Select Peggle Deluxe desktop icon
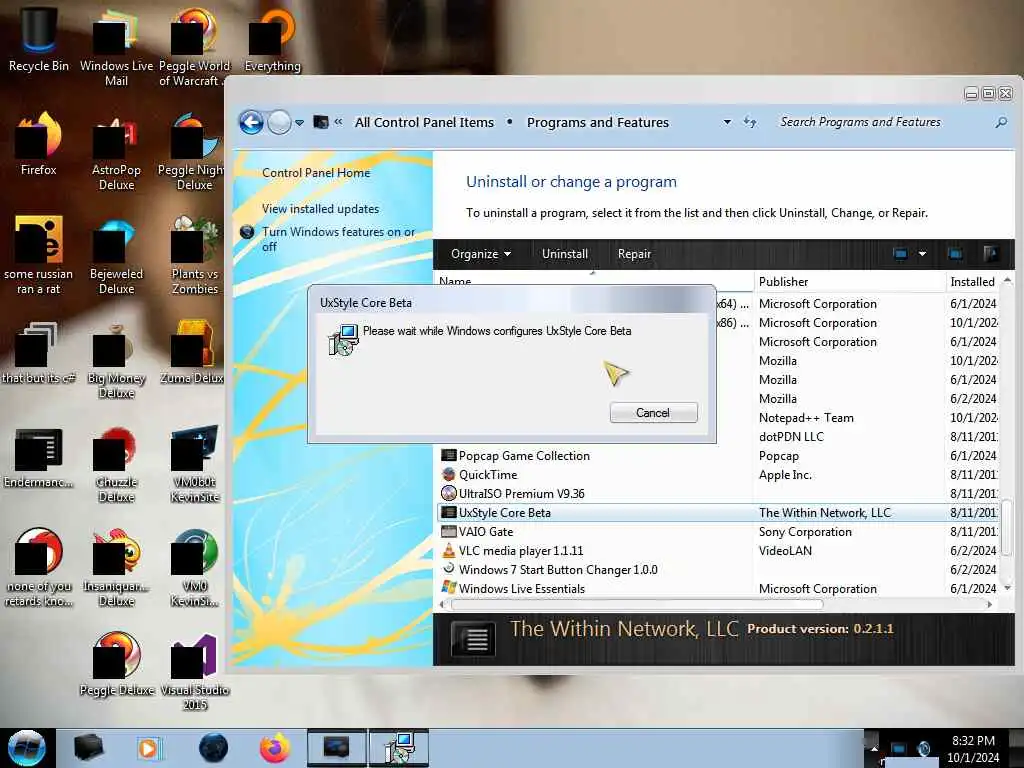This screenshot has width=1024, height=768. click(116, 664)
